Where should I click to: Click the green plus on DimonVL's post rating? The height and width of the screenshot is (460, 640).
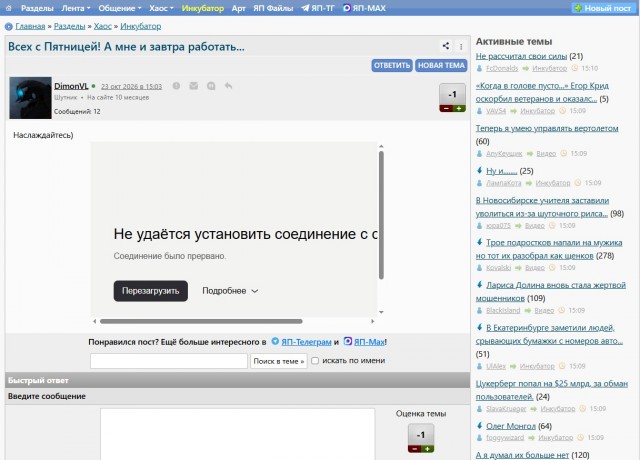(459, 109)
